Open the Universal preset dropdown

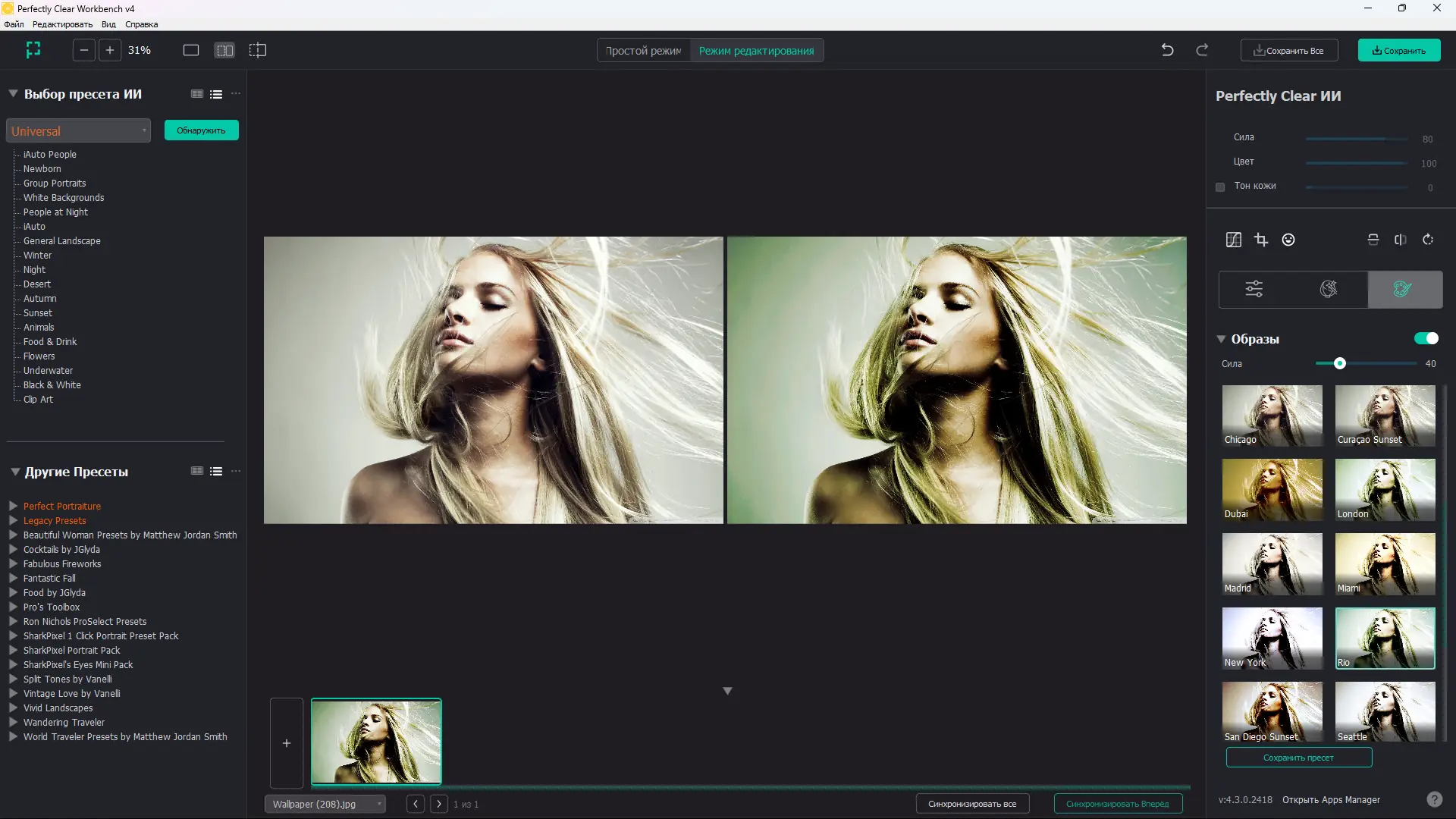(x=78, y=130)
